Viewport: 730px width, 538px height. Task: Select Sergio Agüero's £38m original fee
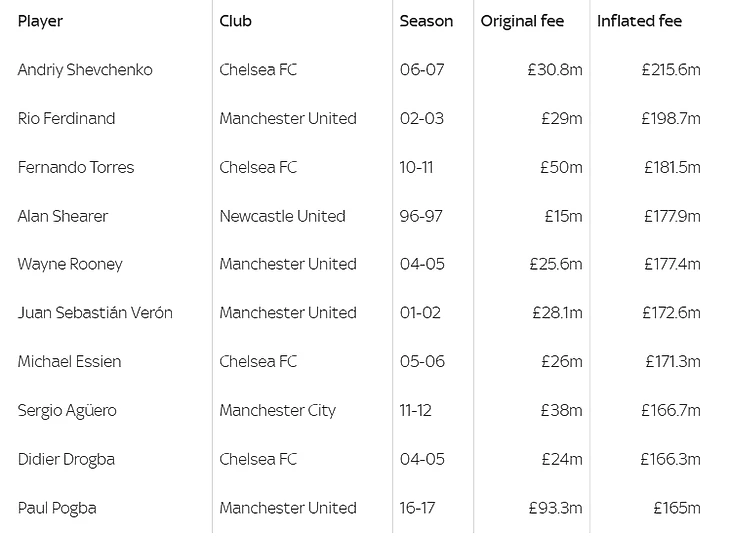coord(561,411)
